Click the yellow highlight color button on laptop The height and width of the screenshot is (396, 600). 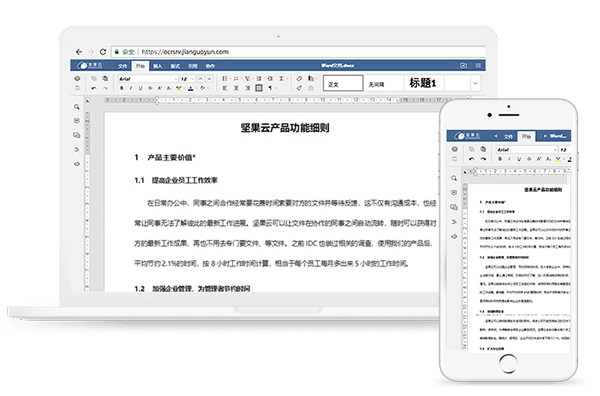click(179, 88)
